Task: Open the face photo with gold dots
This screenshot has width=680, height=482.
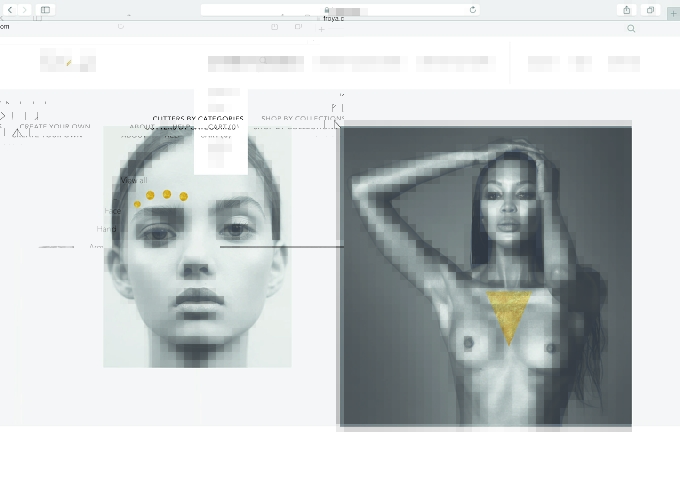Action: [x=197, y=247]
